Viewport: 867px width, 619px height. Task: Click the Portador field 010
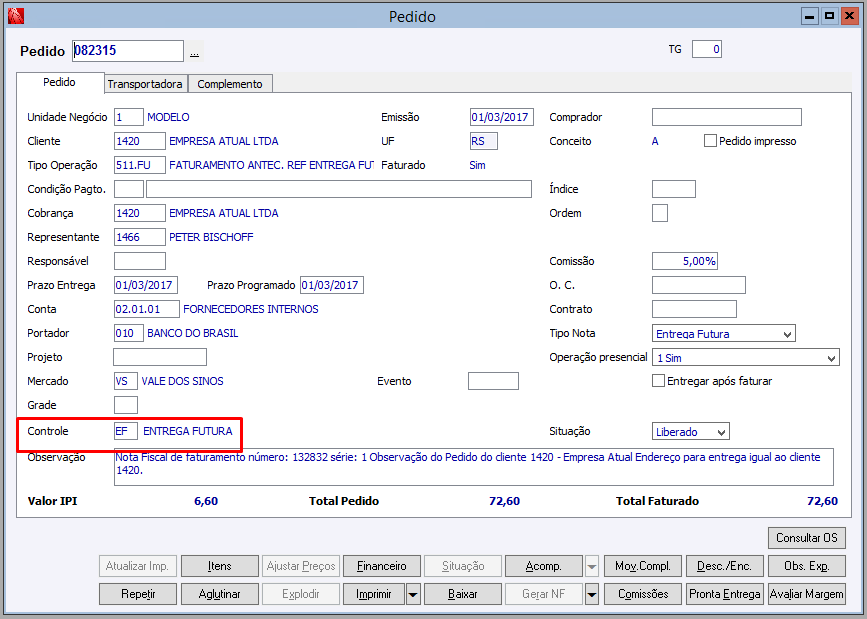pyautogui.click(x=129, y=333)
